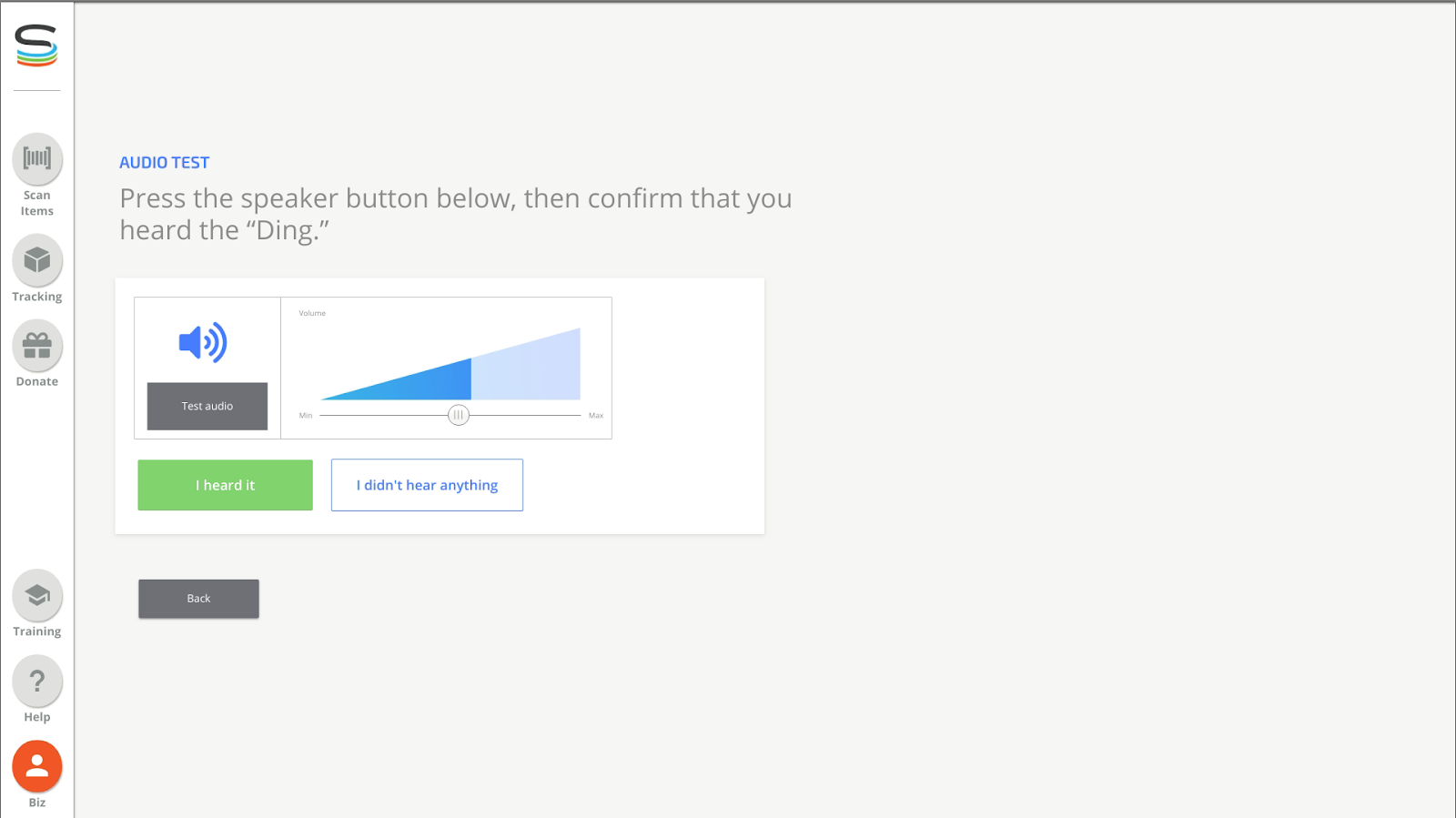The width and height of the screenshot is (1456, 818).
Task: Click the orange Biz profile icon
Action: point(37,766)
